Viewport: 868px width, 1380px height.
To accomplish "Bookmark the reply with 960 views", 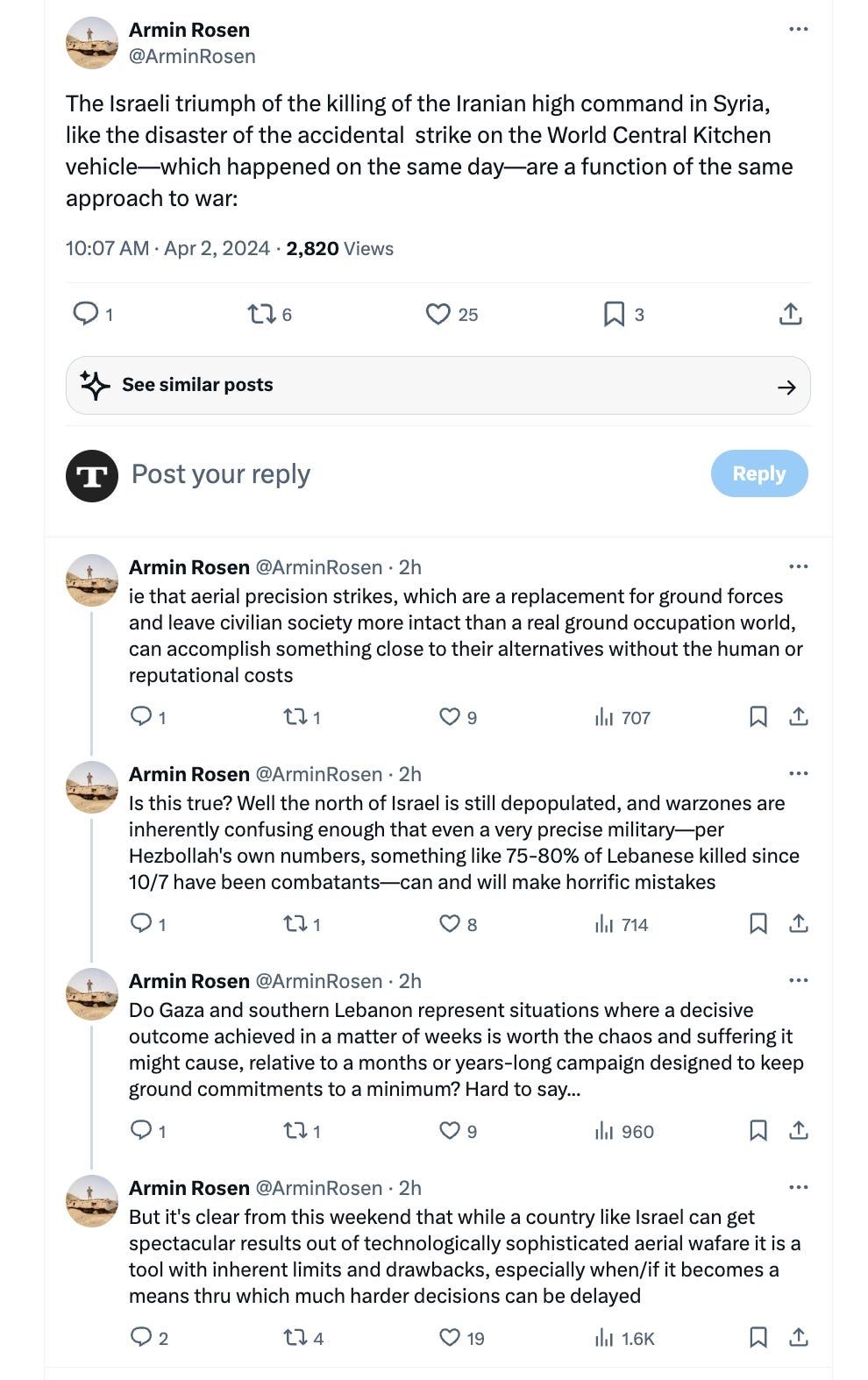I will [x=758, y=1130].
